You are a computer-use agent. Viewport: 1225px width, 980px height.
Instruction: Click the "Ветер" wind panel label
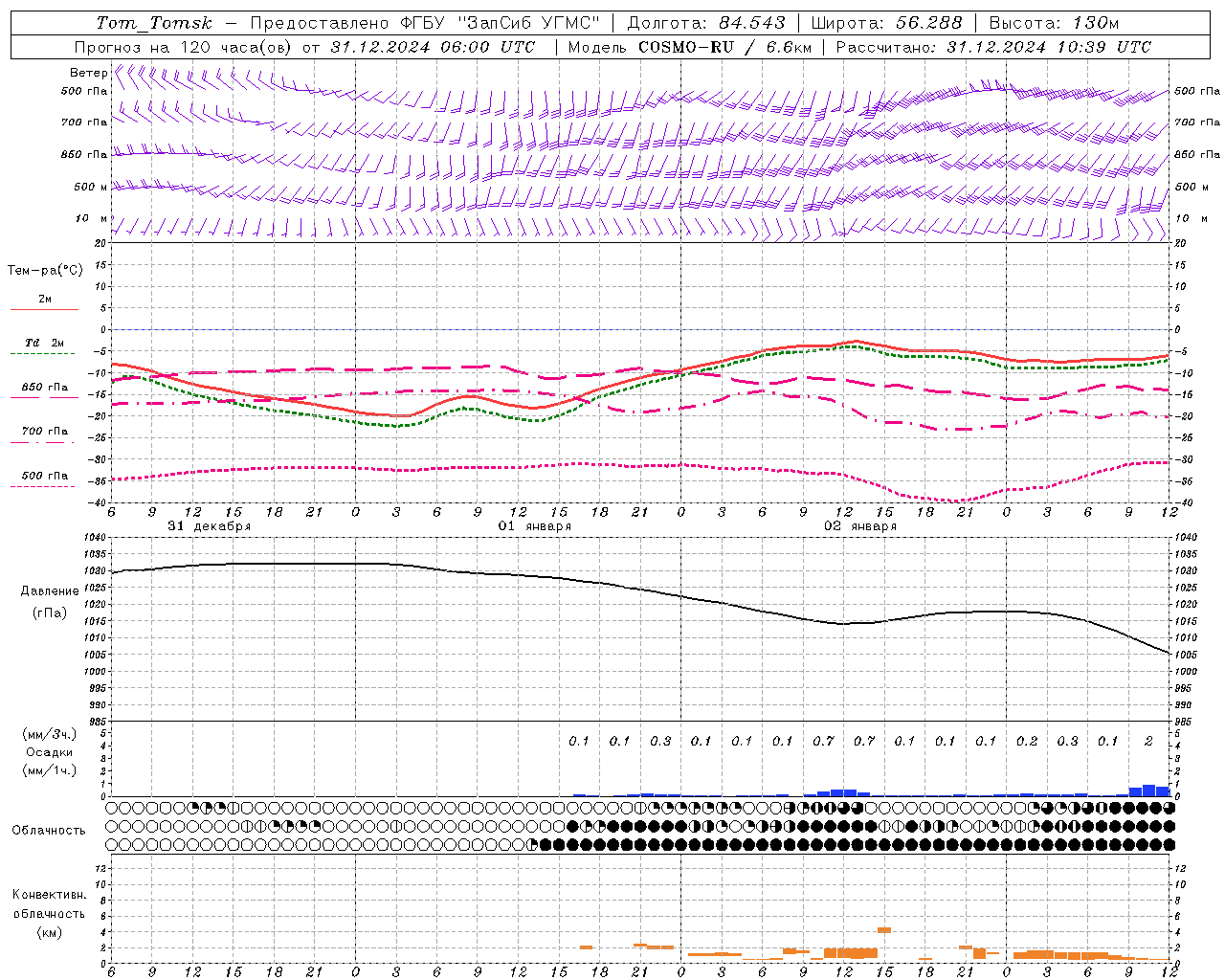click(88, 73)
